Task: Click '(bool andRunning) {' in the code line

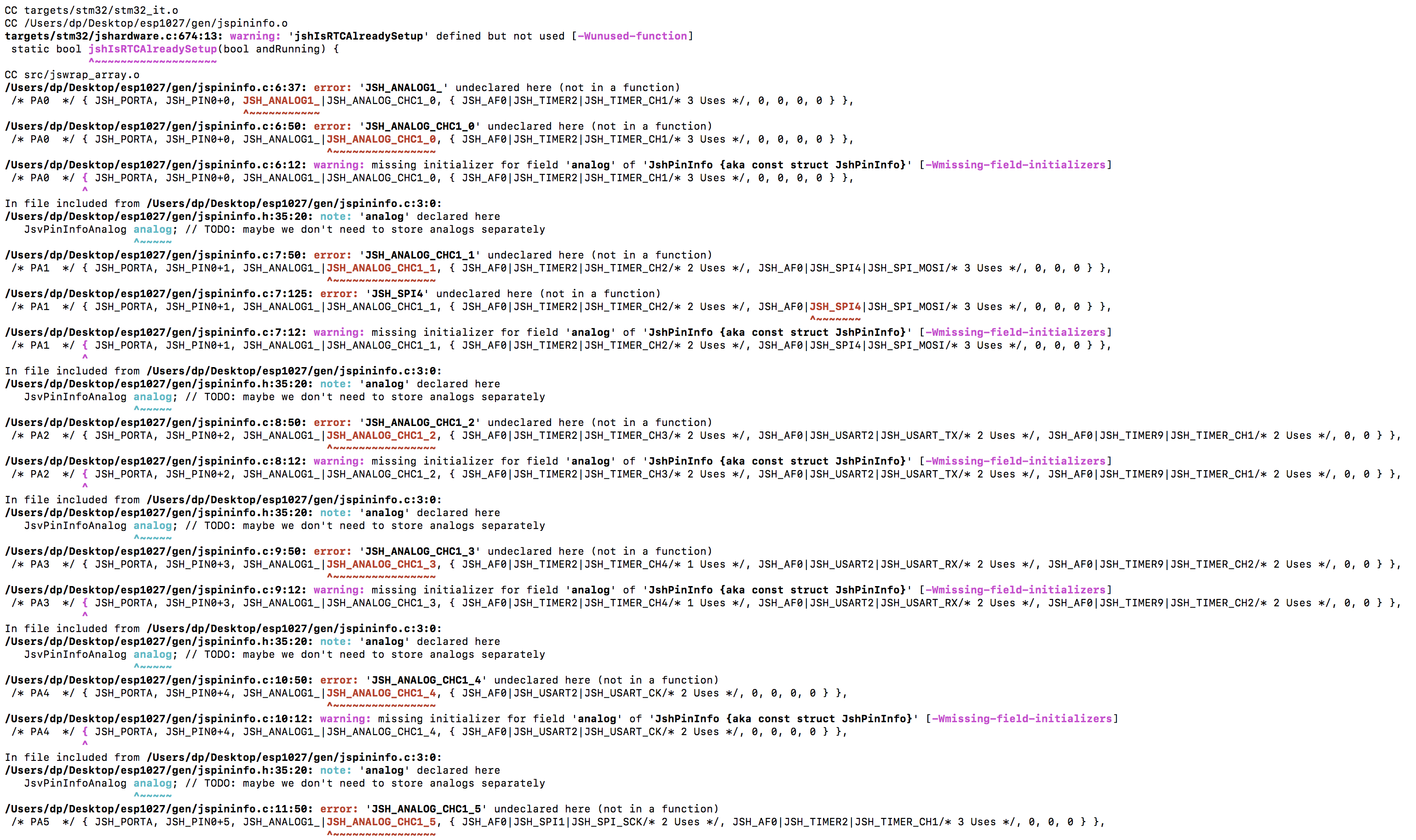Action: click(x=278, y=49)
